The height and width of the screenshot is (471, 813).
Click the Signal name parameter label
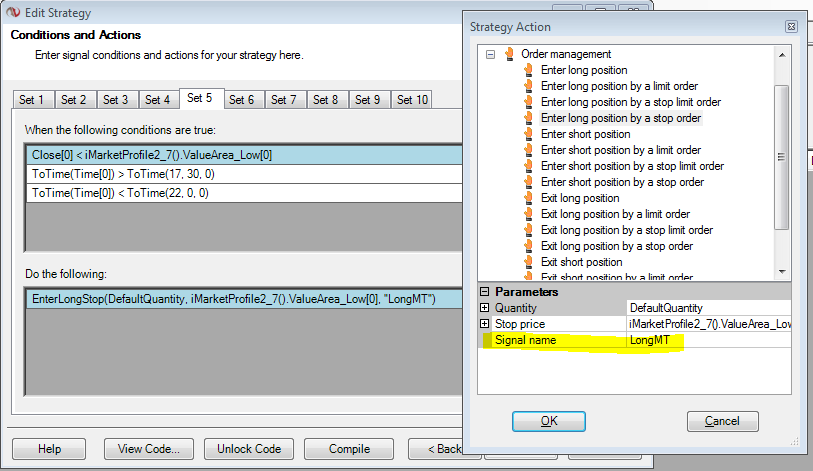coord(525,340)
